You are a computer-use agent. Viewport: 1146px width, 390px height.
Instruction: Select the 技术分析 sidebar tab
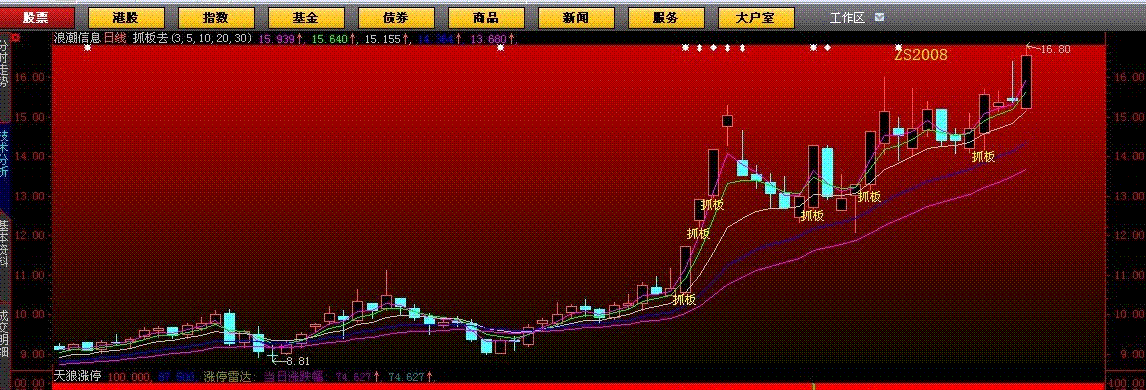(x=4, y=153)
